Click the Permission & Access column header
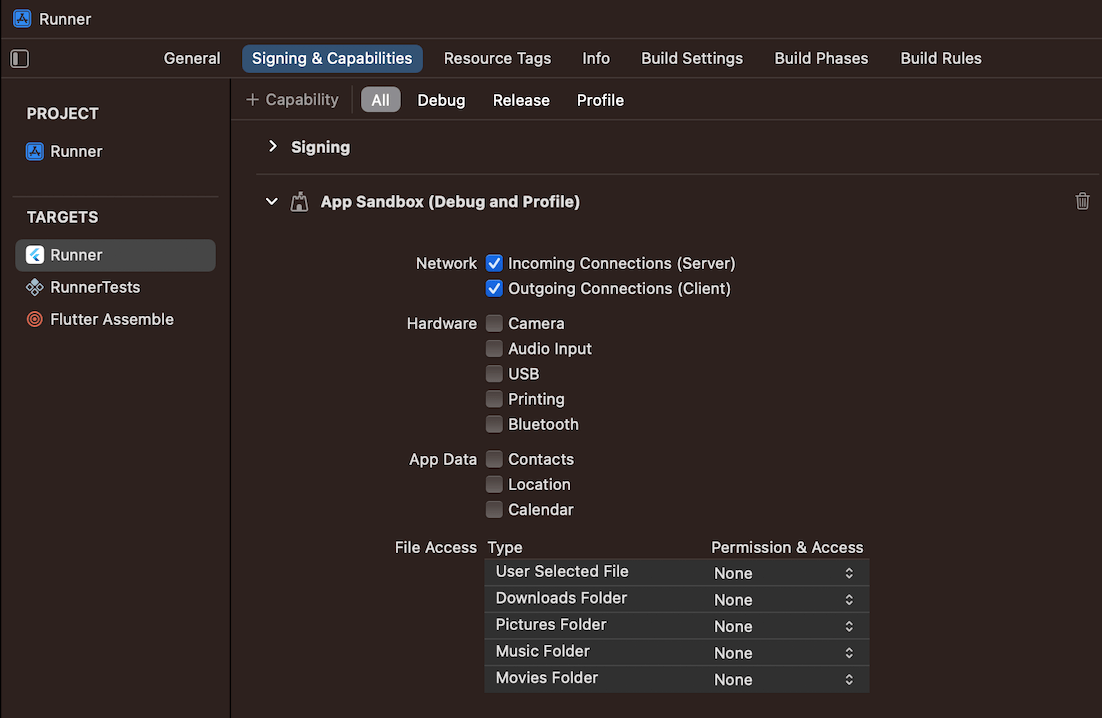The width and height of the screenshot is (1102, 718). (786, 547)
